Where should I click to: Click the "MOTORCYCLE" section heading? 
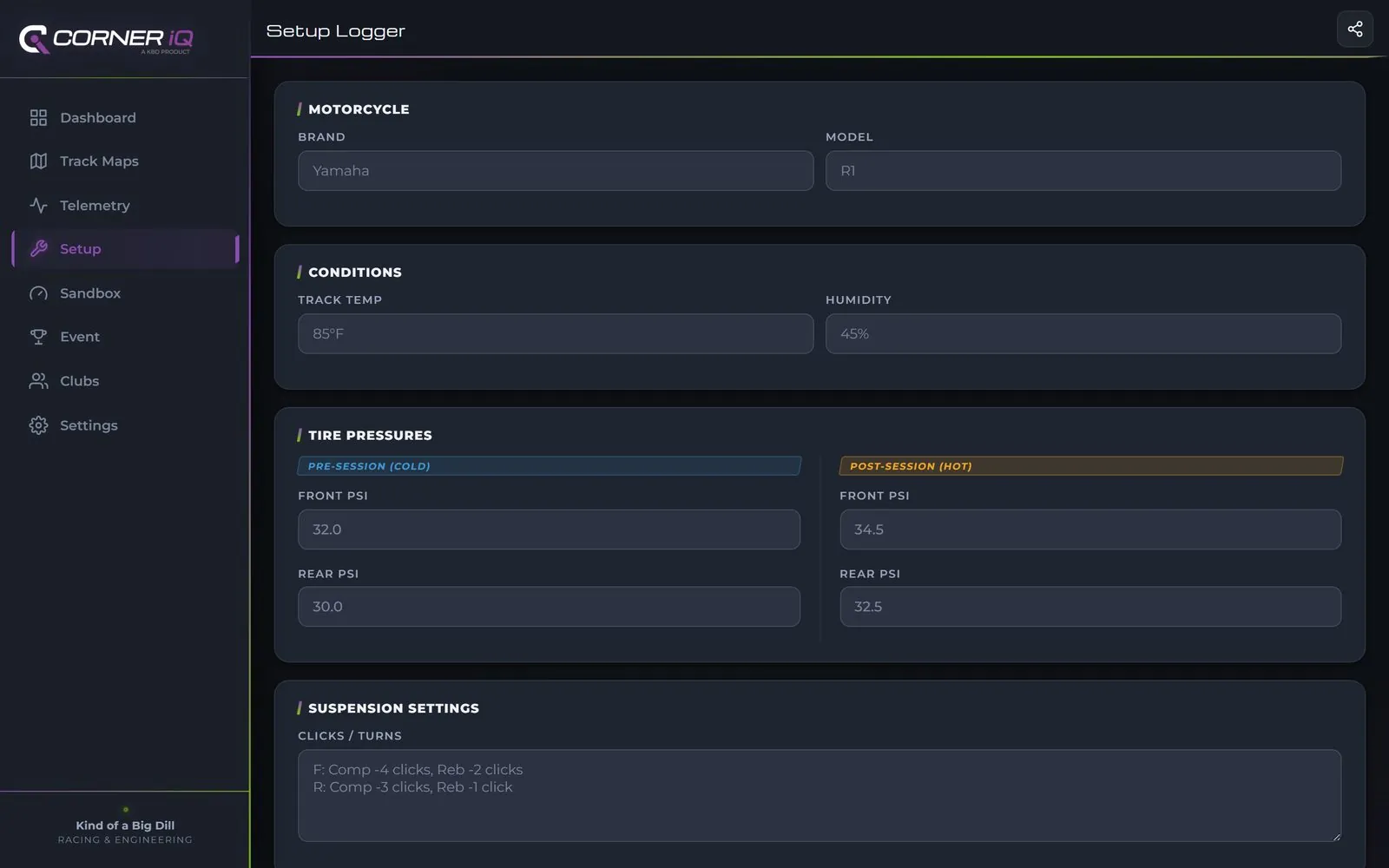click(x=359, y=109)
